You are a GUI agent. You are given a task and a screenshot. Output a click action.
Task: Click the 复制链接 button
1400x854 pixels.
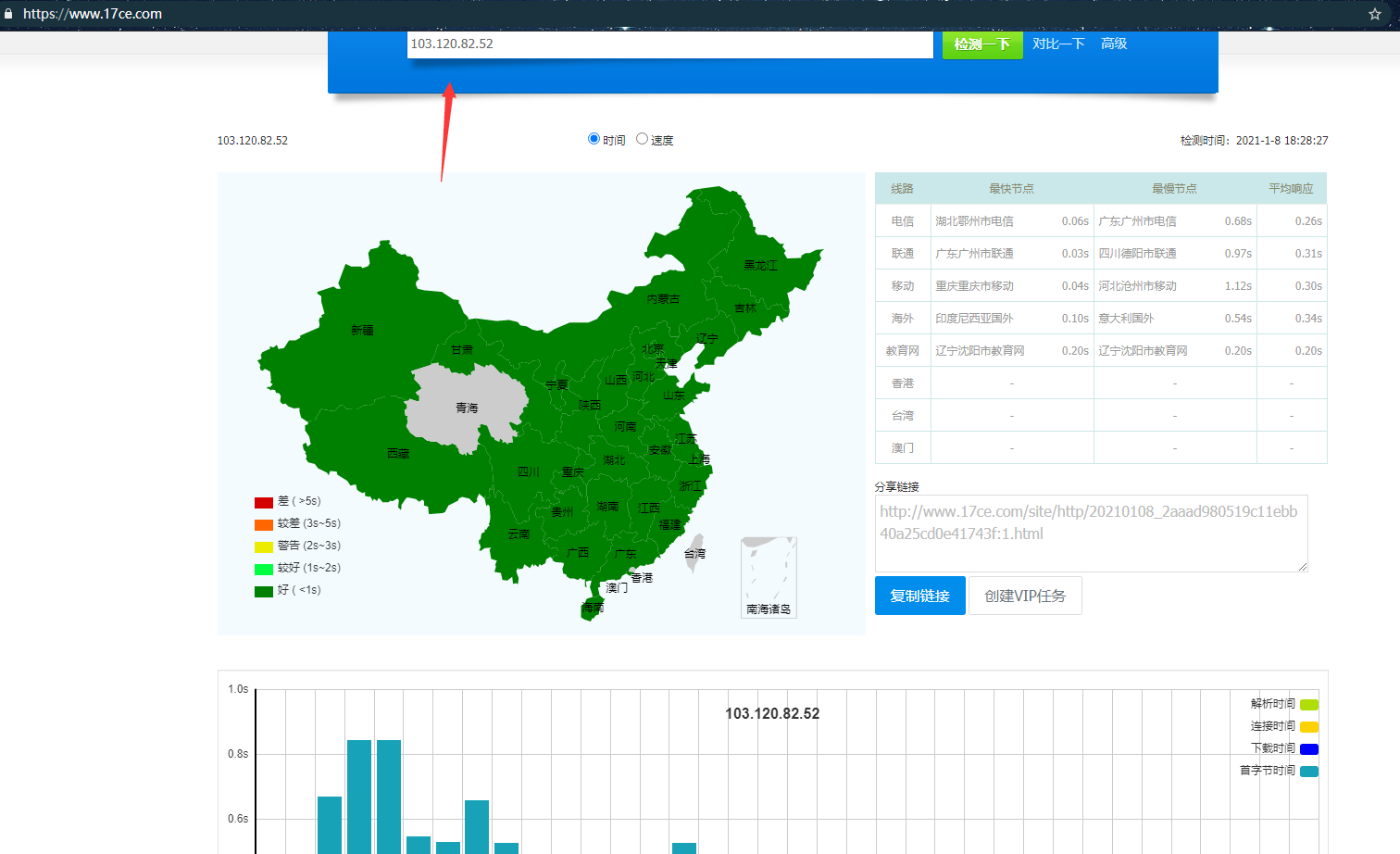[x=919, y=595]
